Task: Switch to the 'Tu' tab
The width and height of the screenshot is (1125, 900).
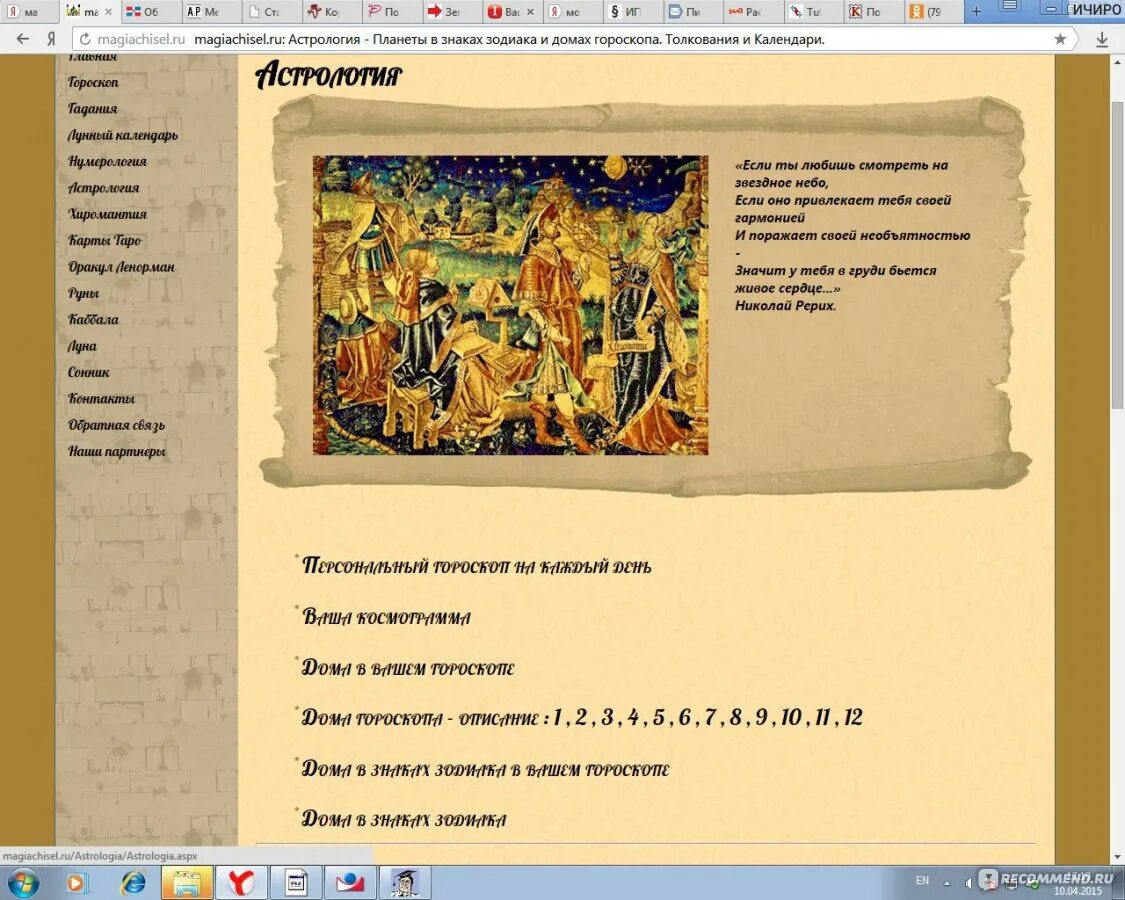Action: pyautogui.click(x=812, y=11)
